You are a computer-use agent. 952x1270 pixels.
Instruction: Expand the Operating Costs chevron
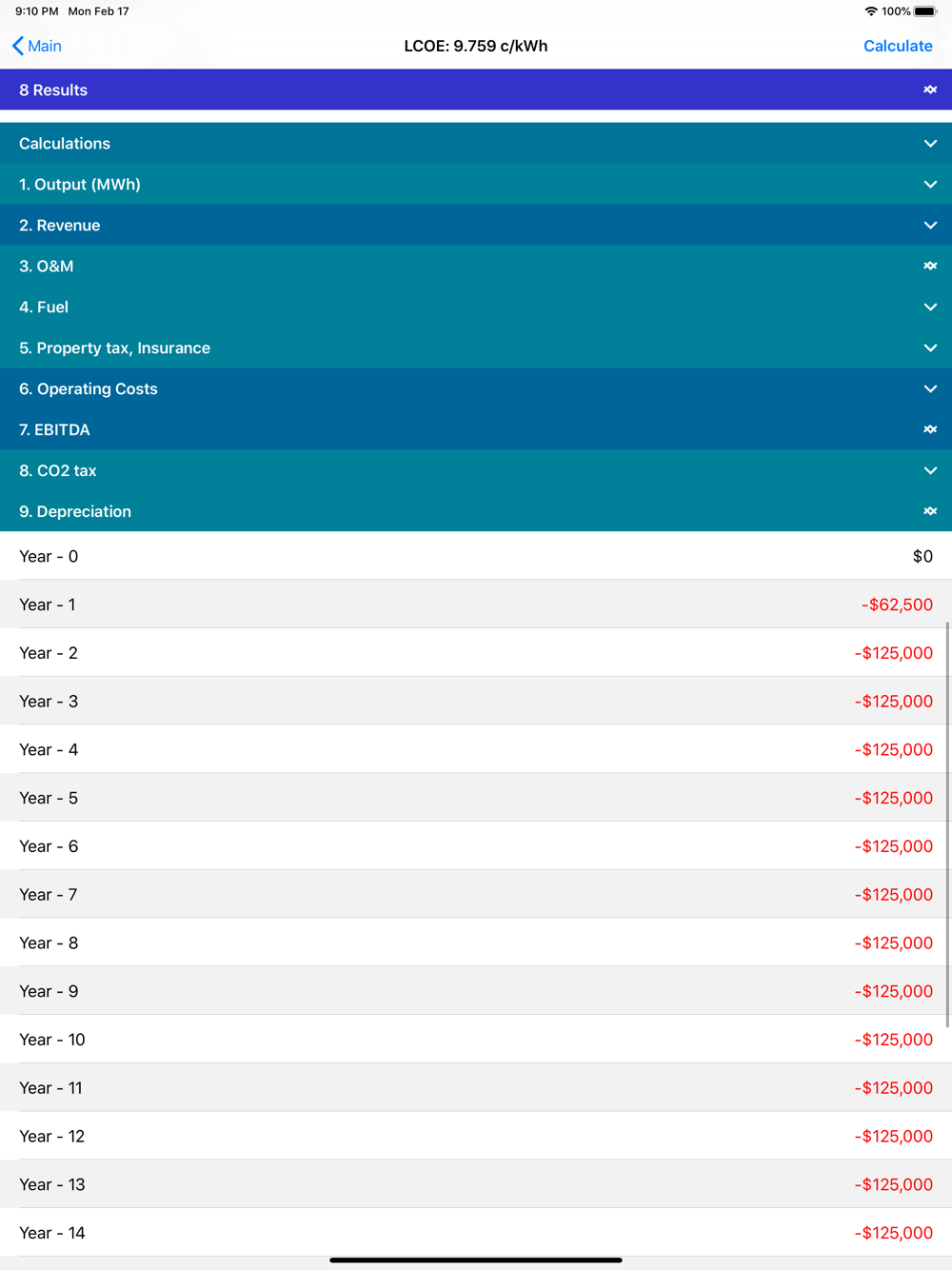930,389
